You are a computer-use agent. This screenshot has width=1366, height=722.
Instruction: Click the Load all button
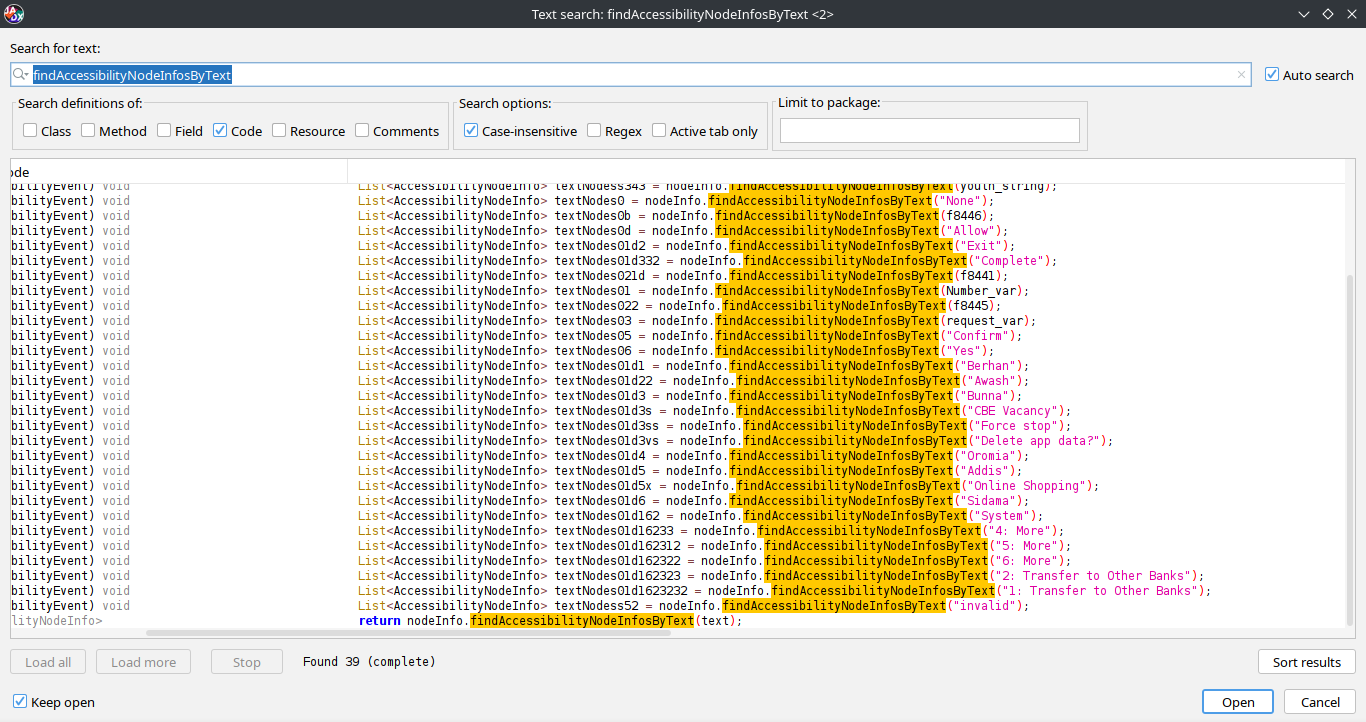coord(48,662)
